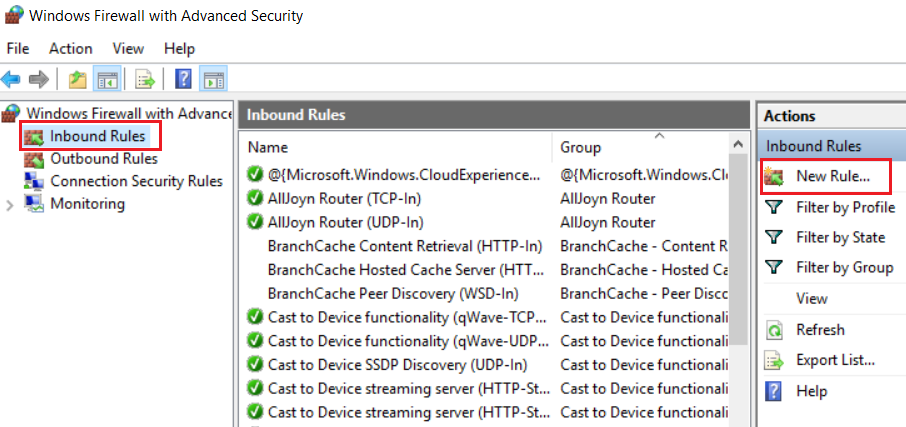
Task: Select Cast to Device functionality (qWave-TCP) rule
Action: point(409,317)
